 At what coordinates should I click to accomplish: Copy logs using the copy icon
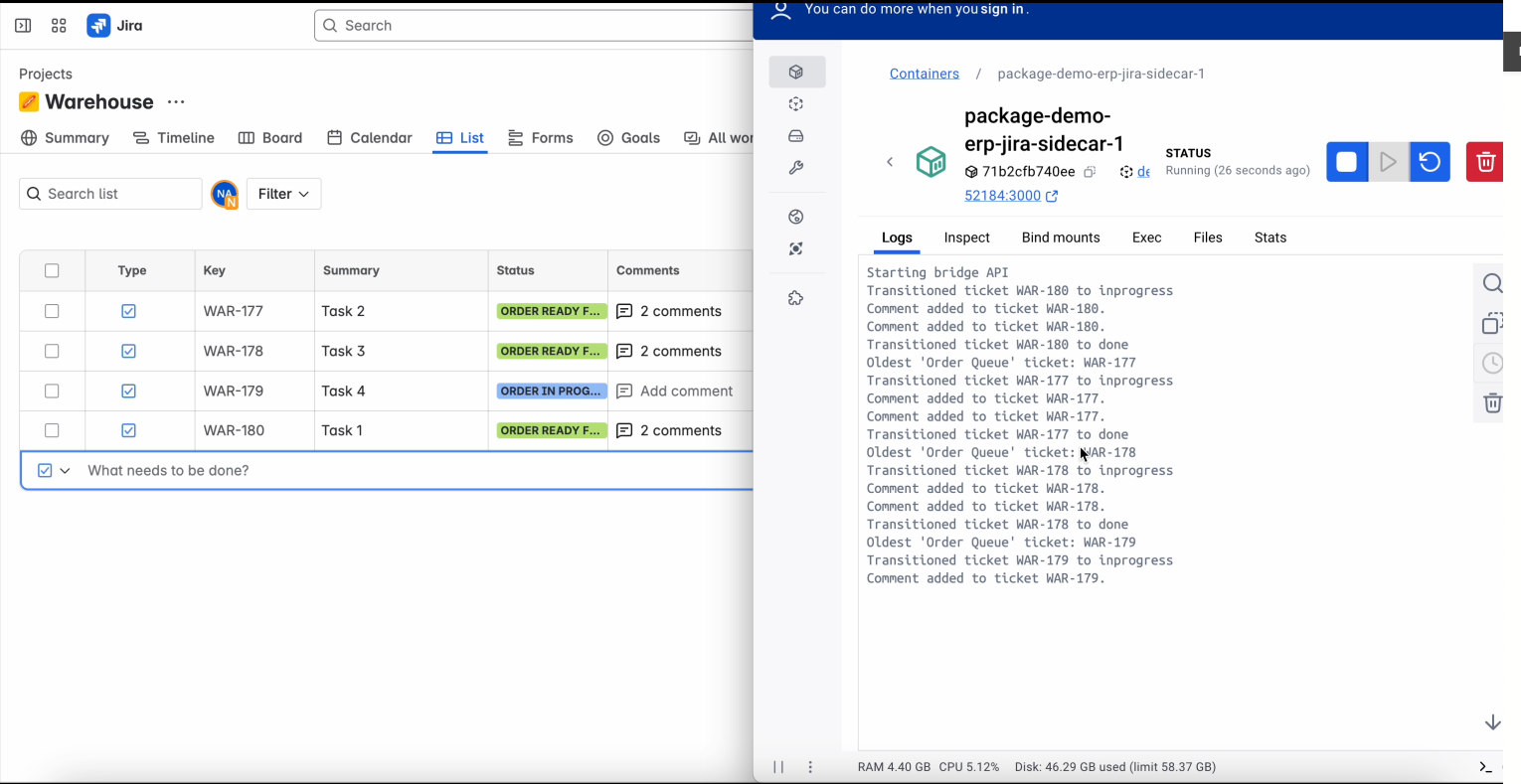coord(1492,323)
